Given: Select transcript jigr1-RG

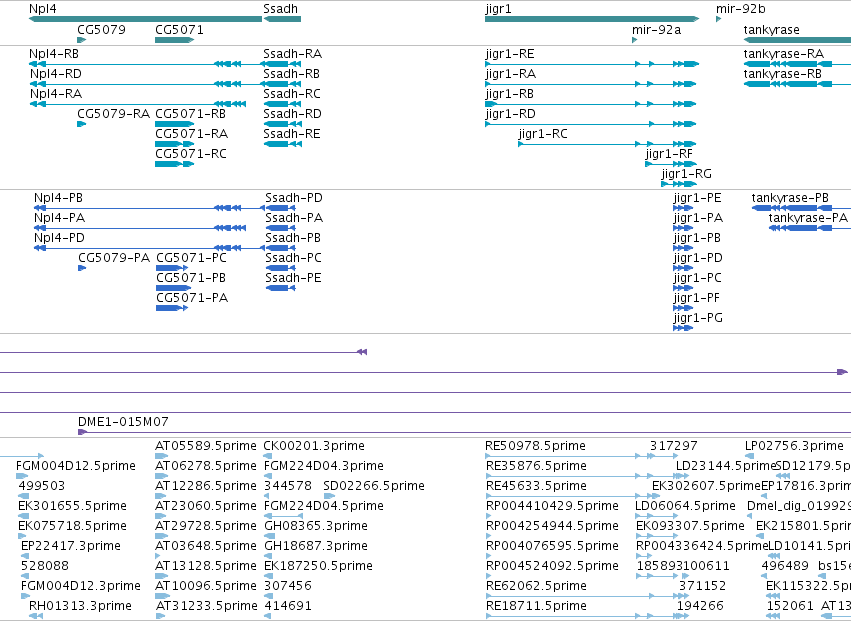Looking at the screenshot, I should (679, 185).
